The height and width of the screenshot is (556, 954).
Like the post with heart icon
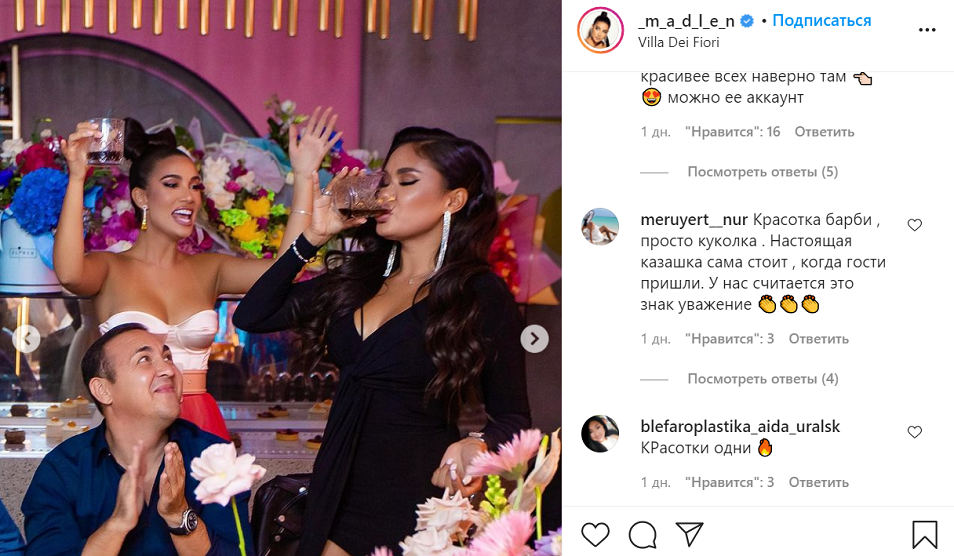pos(595,535)
